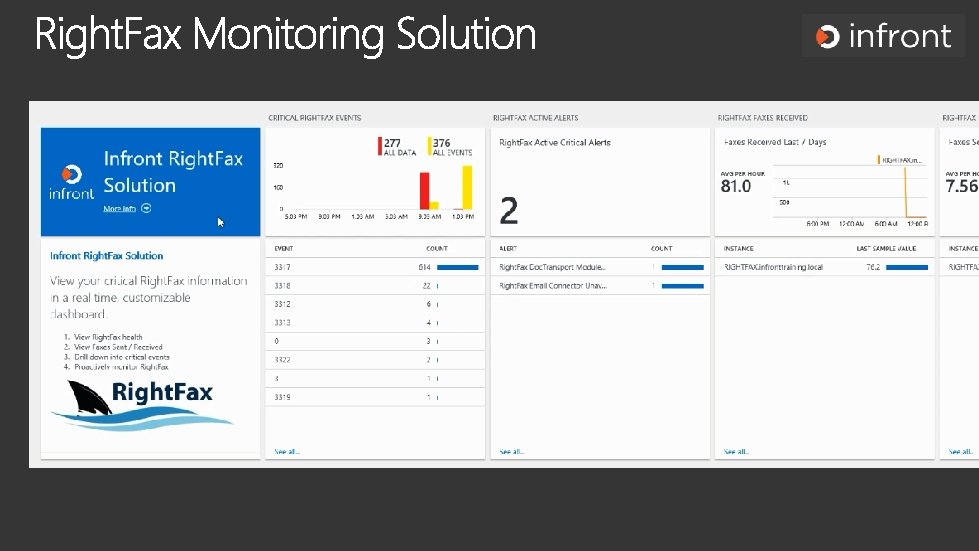Click the infront logo in blue tile
The width and height of the screenshot is (979, 551).
(x=71, y=182)
